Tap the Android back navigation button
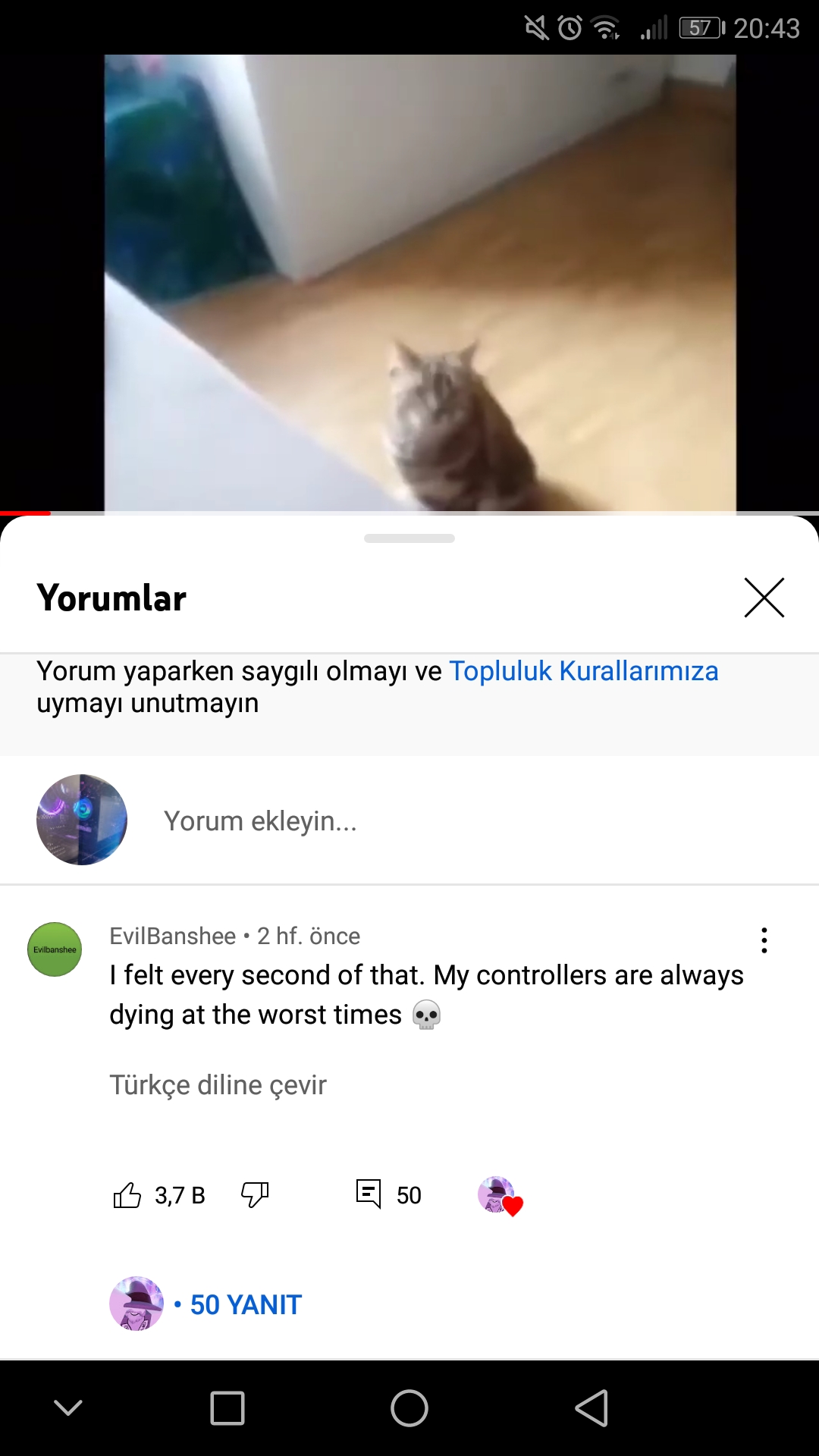Image resolution: width=819 pixels, height=1456 pixels. tap(592, 1408)
